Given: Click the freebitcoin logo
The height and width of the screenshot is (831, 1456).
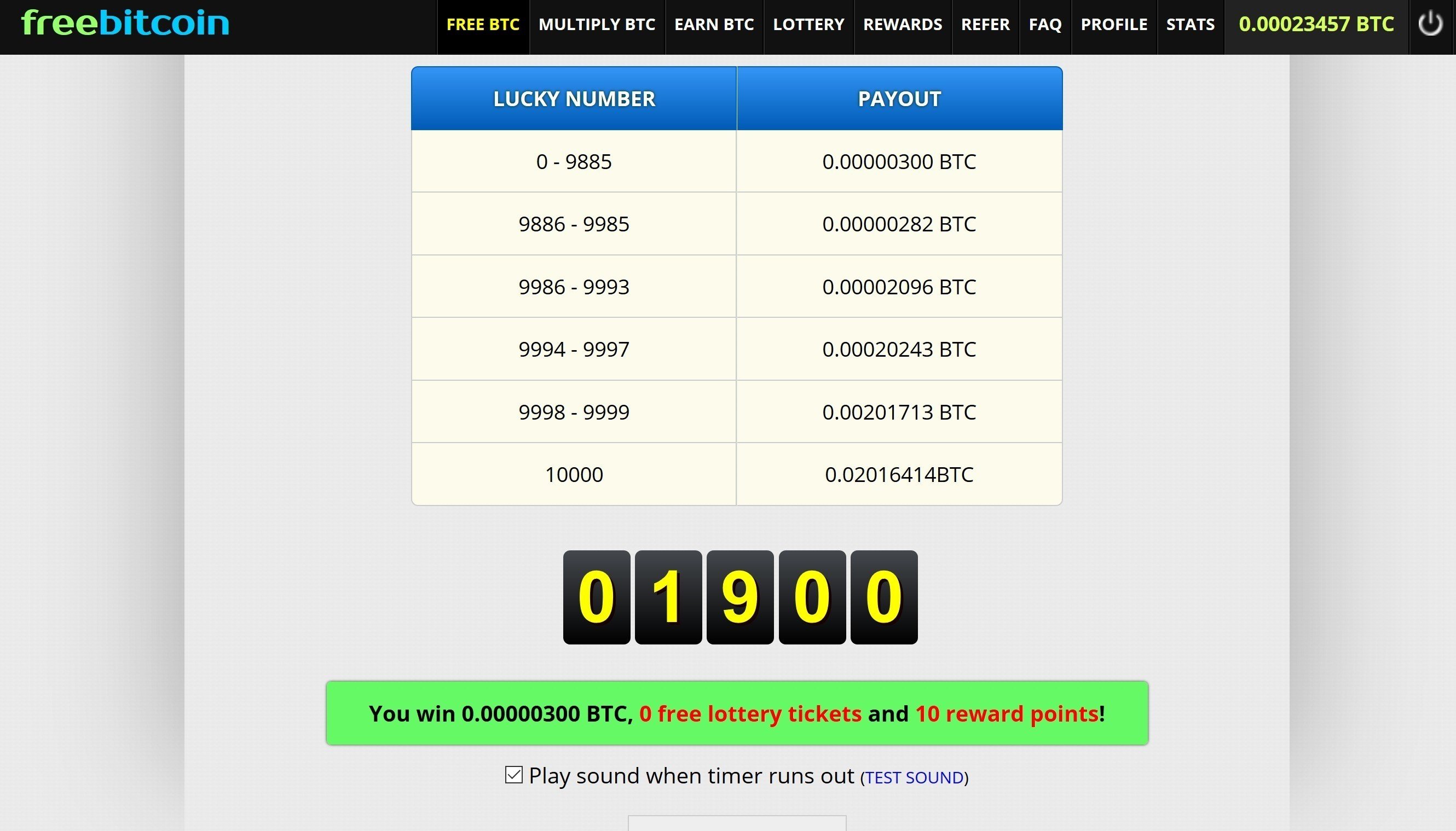Looking at the screenshot, I should tap(124, 23).
